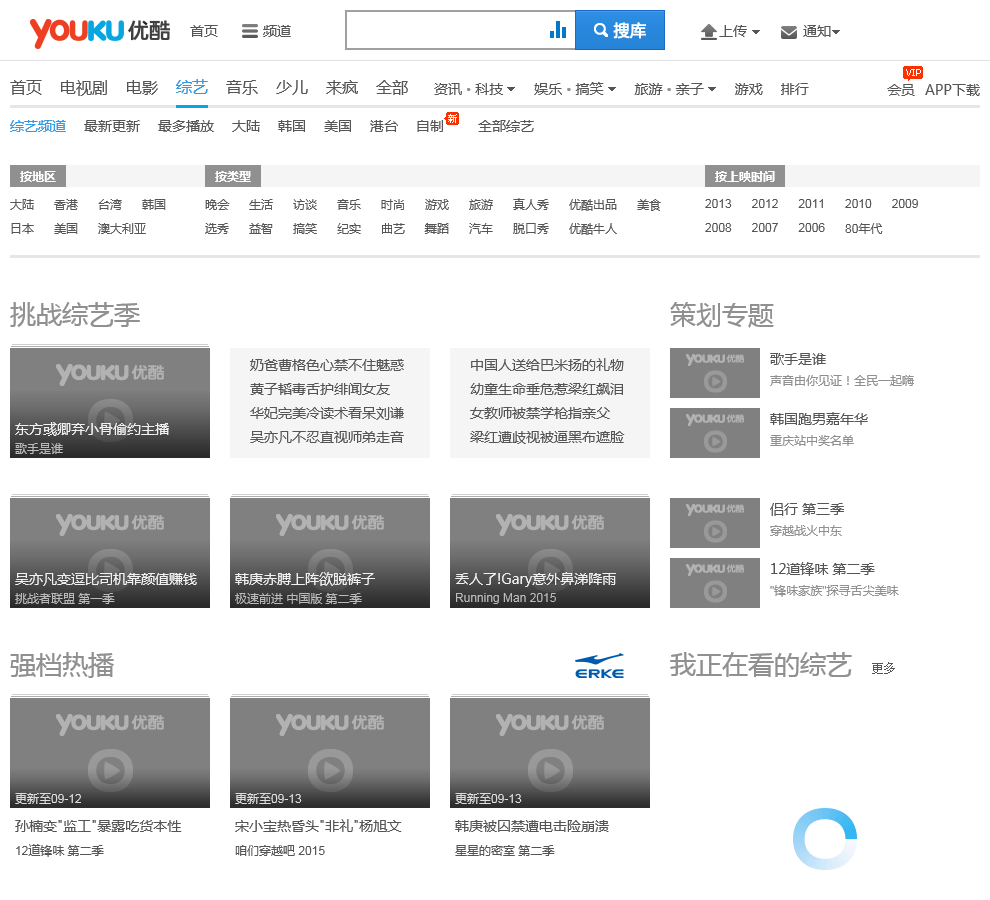Select the 少儿 navigation tab
This screenshot has height=900, width=990.
pyautogui.click(x=292, y=88)
